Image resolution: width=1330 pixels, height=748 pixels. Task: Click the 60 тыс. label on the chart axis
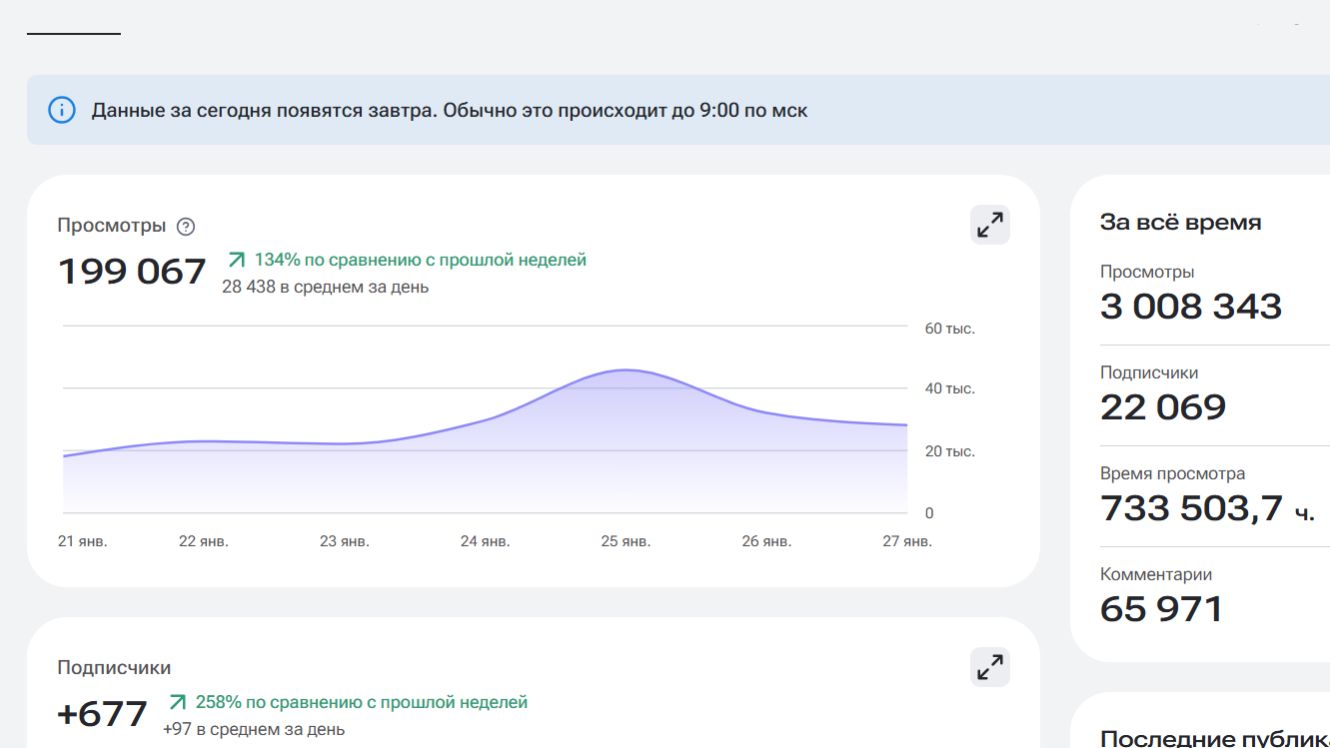(949, 329)
